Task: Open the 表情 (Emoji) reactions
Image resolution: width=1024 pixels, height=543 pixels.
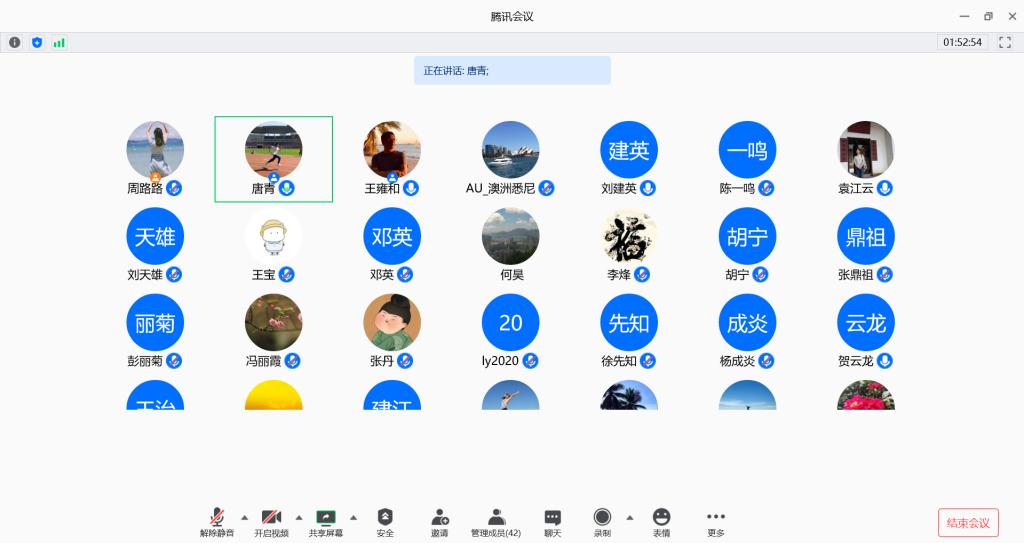Action: point(661,518)
